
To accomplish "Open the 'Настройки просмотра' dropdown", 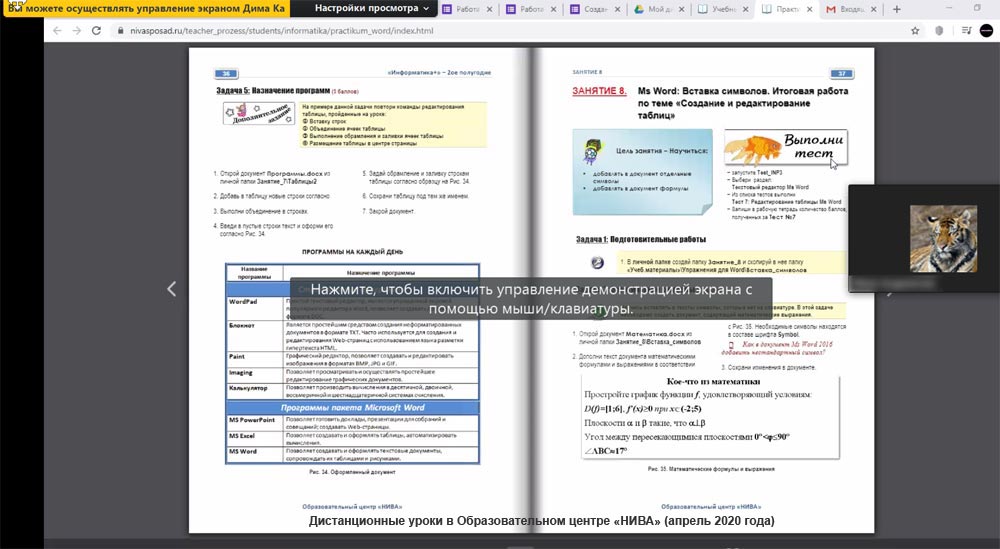I will coord(373,8).
